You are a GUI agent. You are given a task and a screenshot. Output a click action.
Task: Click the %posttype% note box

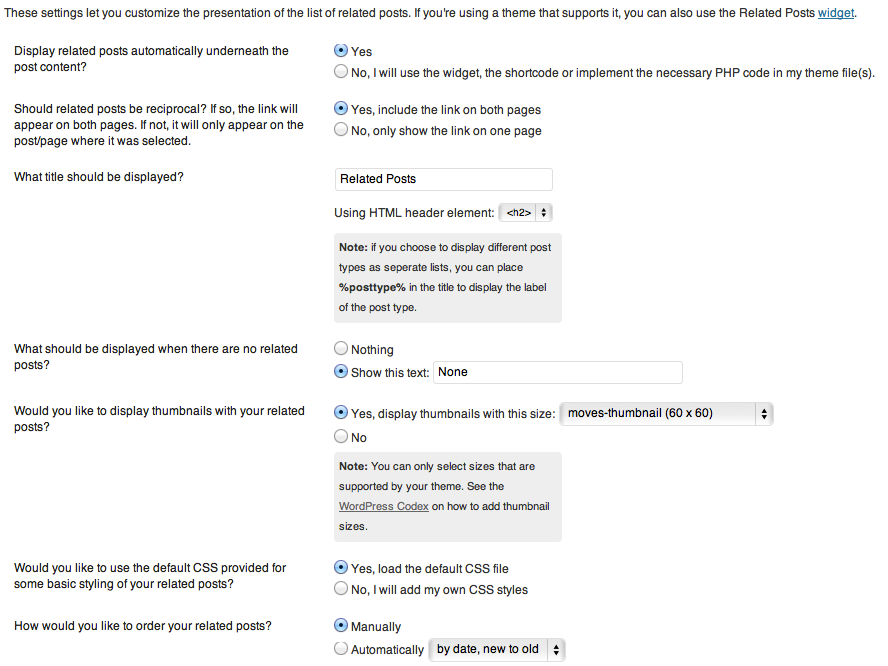coord(447,277)
